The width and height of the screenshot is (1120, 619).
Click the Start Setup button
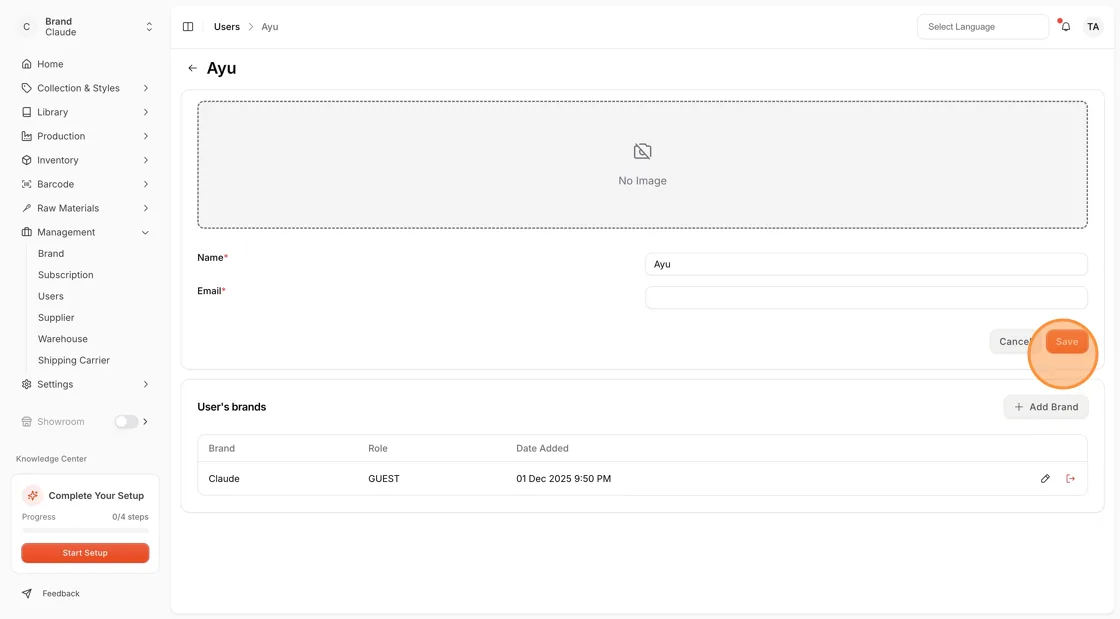click(85, 553)
